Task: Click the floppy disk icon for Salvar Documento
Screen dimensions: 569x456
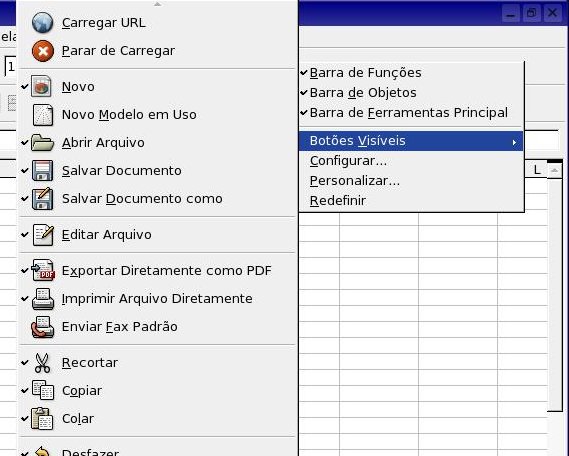Action: (42, 171)
